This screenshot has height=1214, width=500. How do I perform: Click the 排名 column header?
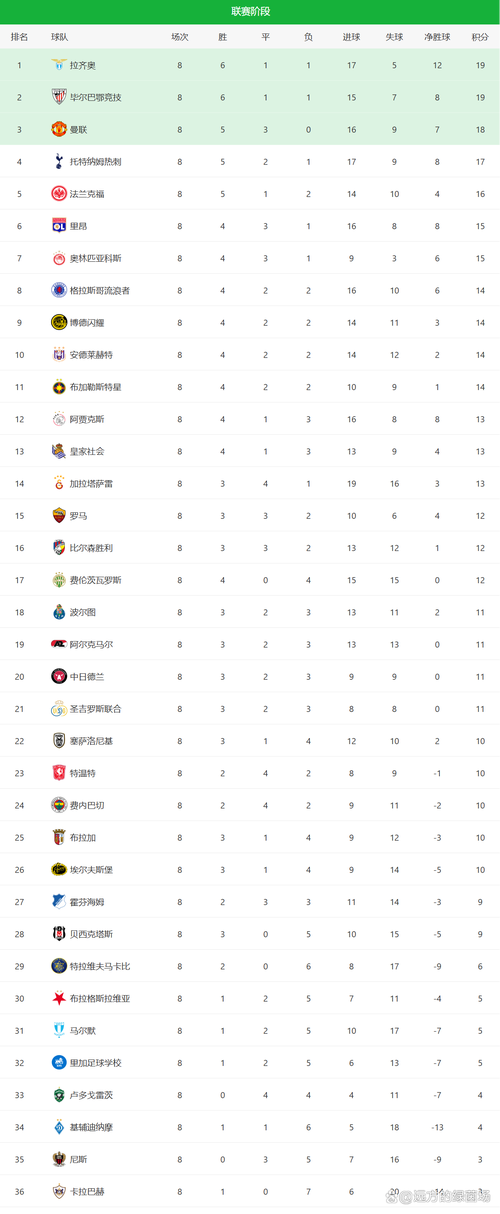point(19,37)
